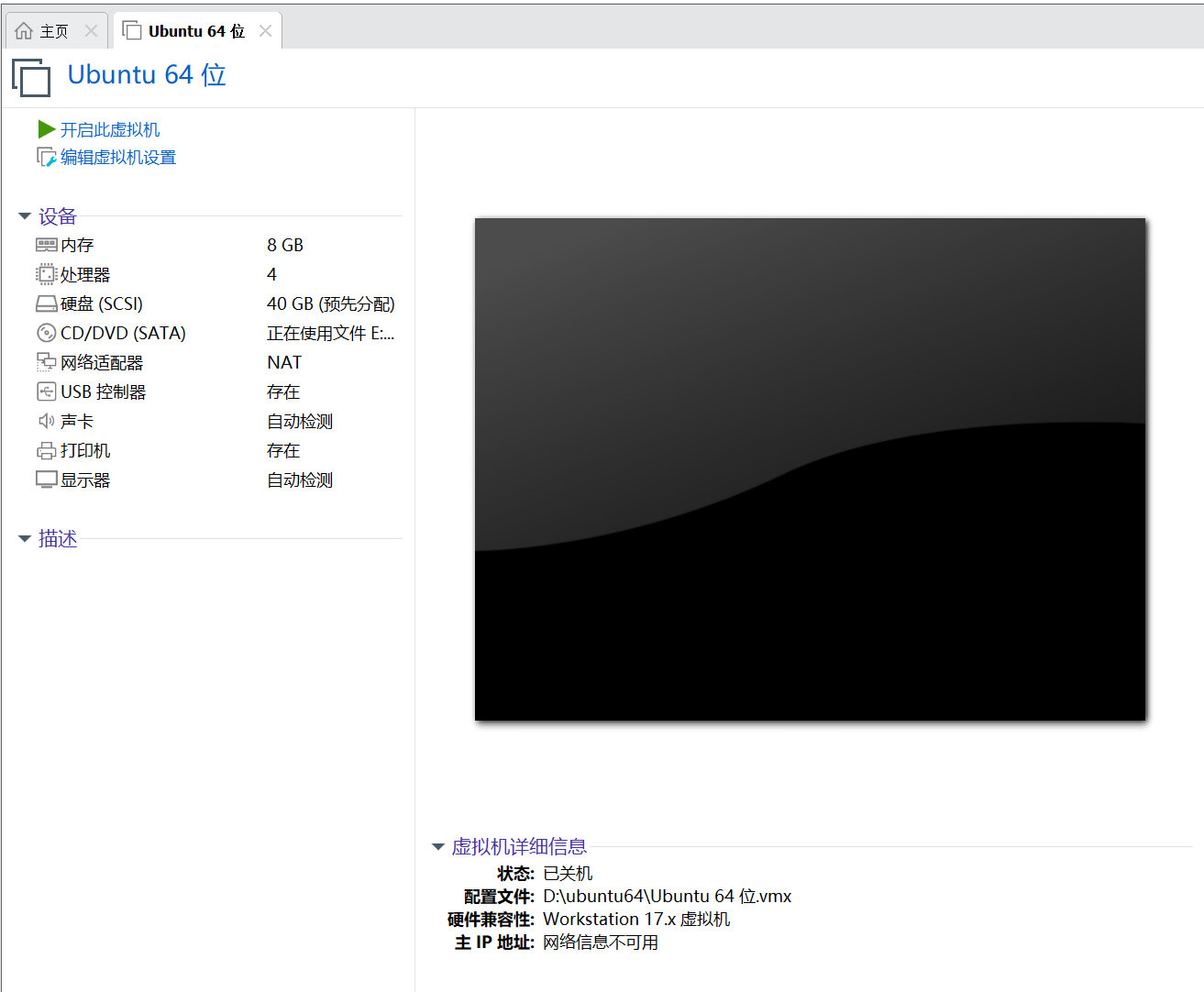Image resolution: width=1204 pixels, height=992 pixels.
Task: Click 开启此虚拟机 link
Action: click(x=110, y=129)
